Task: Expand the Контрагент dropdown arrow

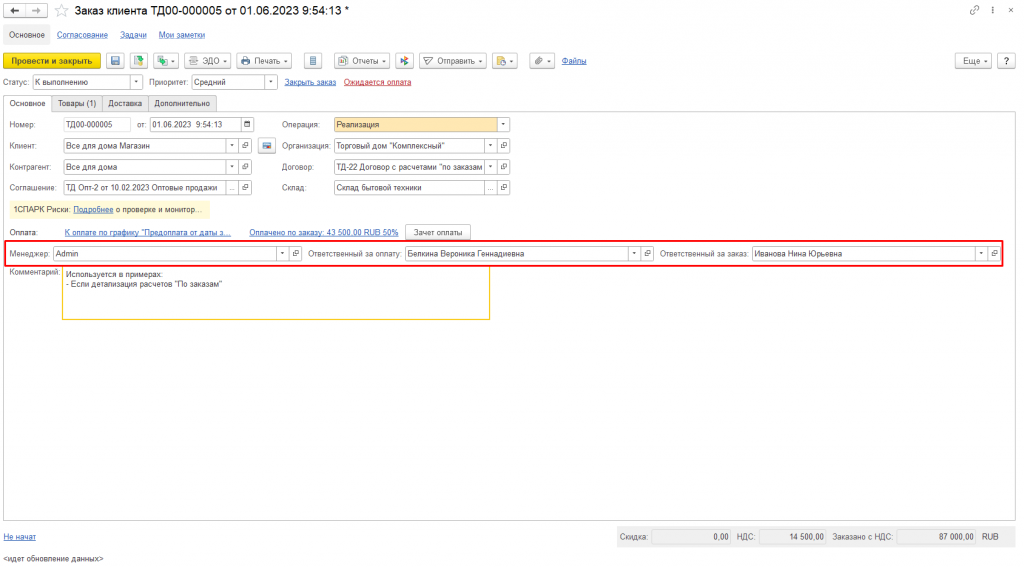Action: click(x=232, y=166)
